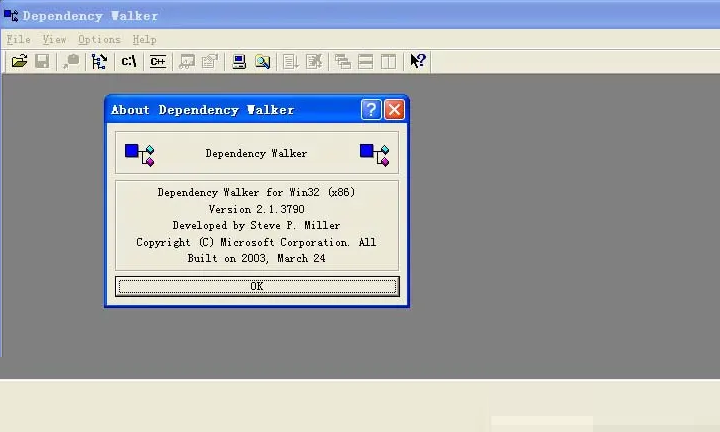Screen dimensions: 720x432
Task: Toggle the Undecorate C++ functions icon
Action: coord(158,61)
